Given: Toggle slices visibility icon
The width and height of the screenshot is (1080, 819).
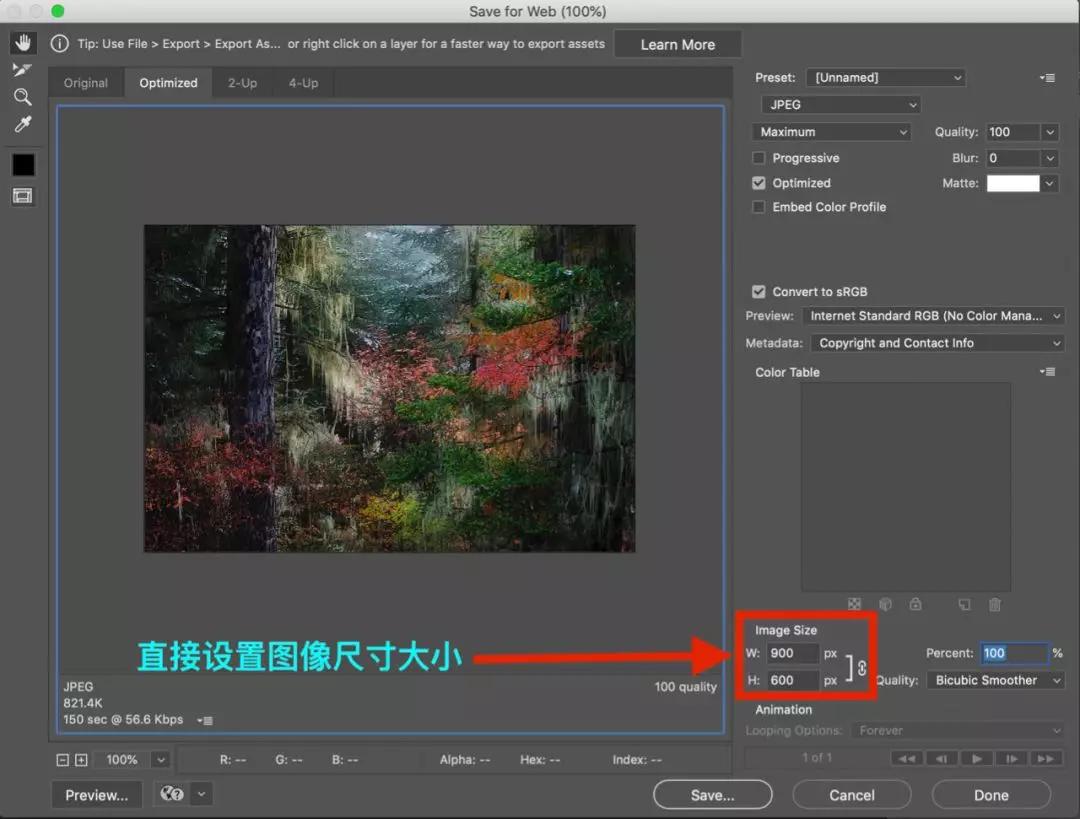Looking at the screenshot, I should pos(22,196).
